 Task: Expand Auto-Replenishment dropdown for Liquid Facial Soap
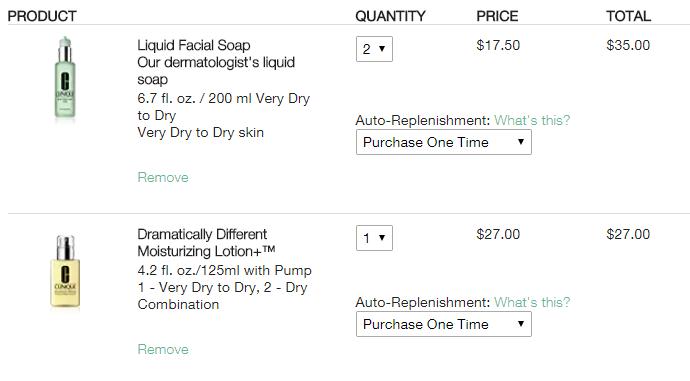pos(444,142)
